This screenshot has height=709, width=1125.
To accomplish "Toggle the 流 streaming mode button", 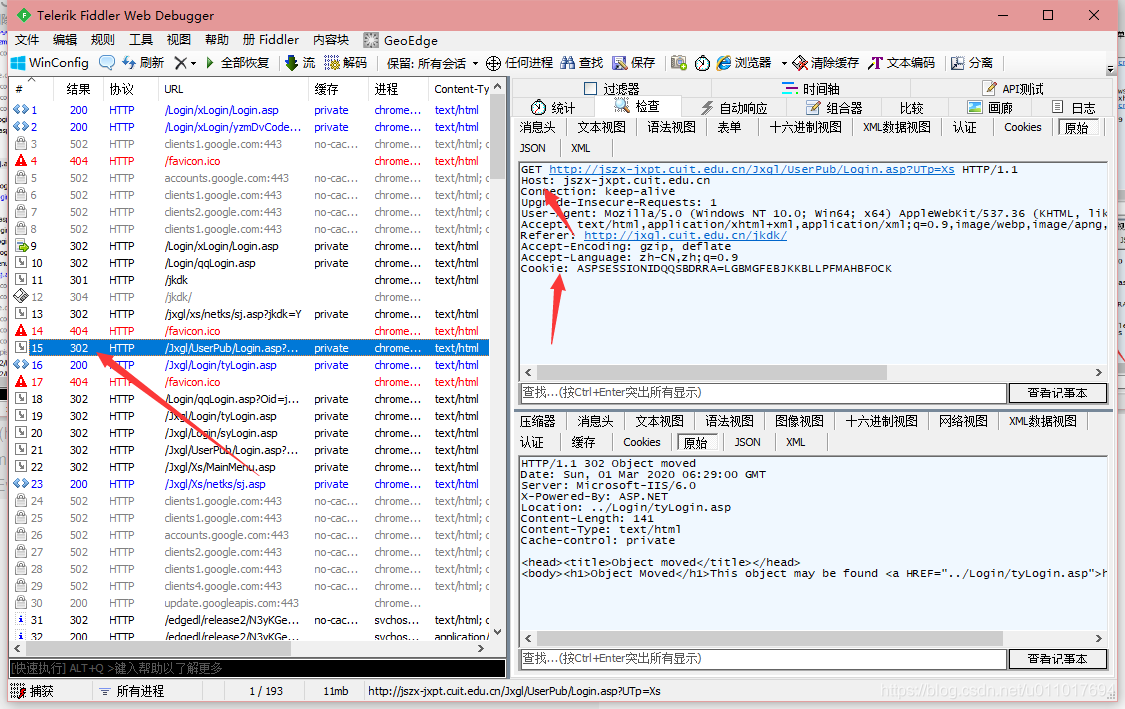I will tap(301, 63).
